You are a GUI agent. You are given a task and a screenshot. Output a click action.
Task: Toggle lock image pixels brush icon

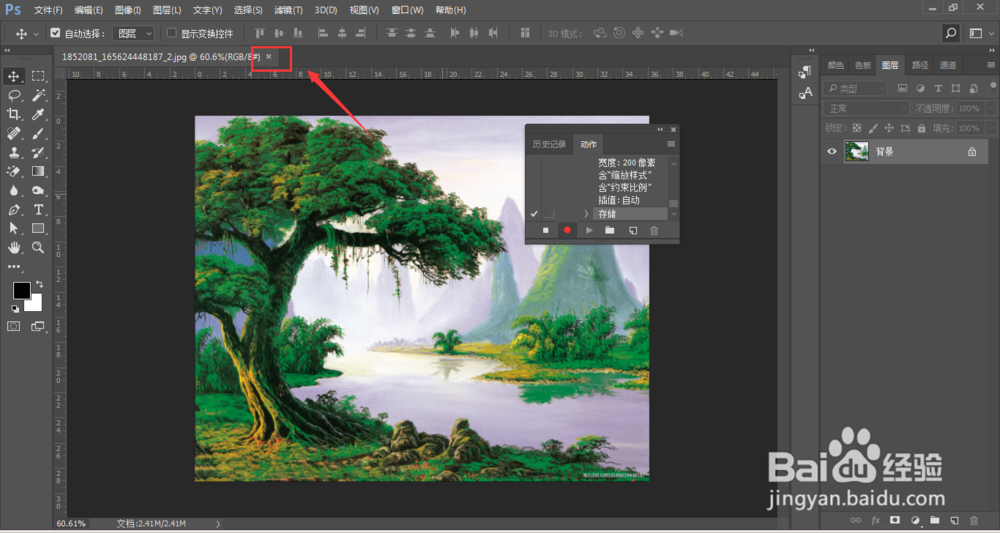(873, 128)
